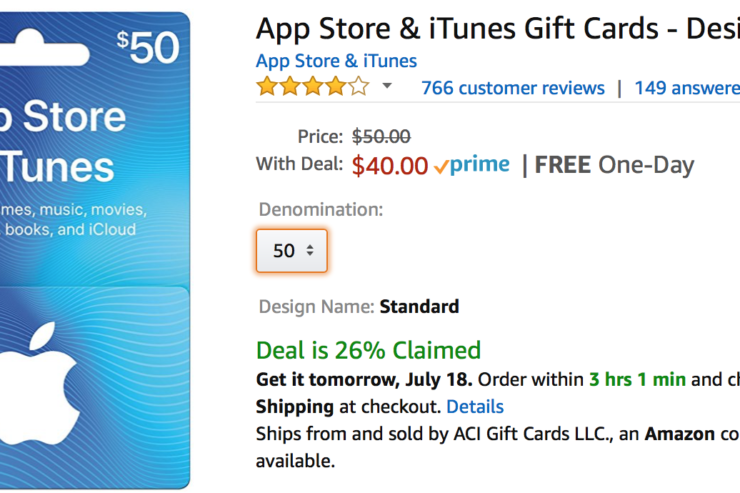Screen dimensions: 740x493
Task: Open the 149 answered questions link
Action: pyautogui.click(x=687, y=88)
